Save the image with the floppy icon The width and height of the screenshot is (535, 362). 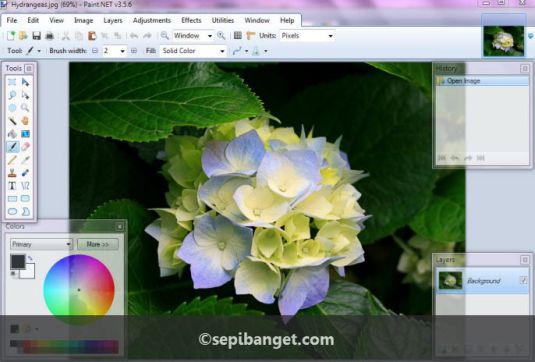tap(37, 35)
